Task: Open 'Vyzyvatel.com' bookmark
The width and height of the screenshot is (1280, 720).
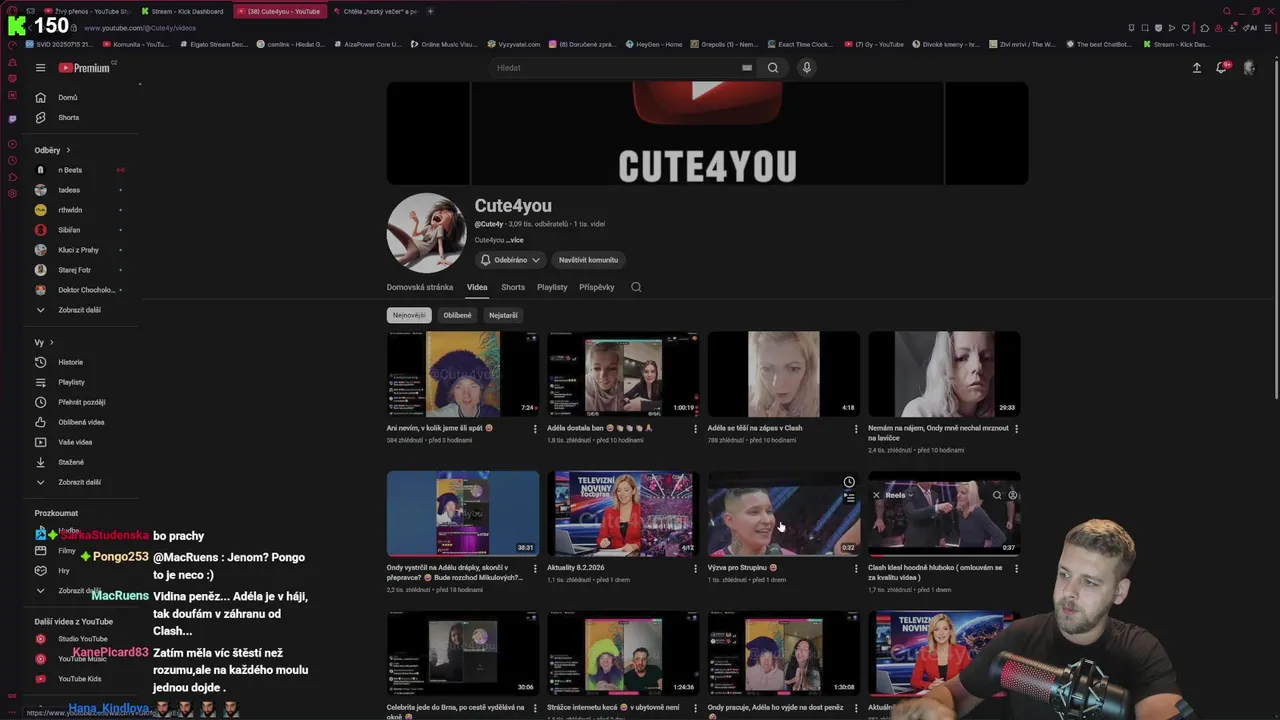Action: tap(514, 44)
